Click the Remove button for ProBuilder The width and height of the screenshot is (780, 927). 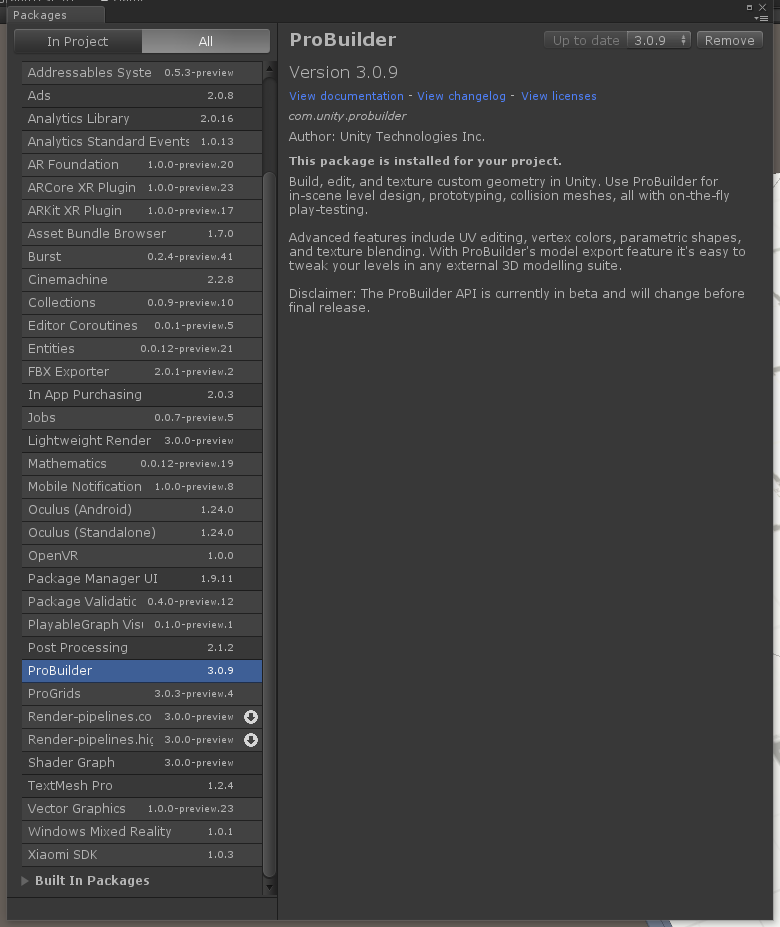[x=729, y=40]
